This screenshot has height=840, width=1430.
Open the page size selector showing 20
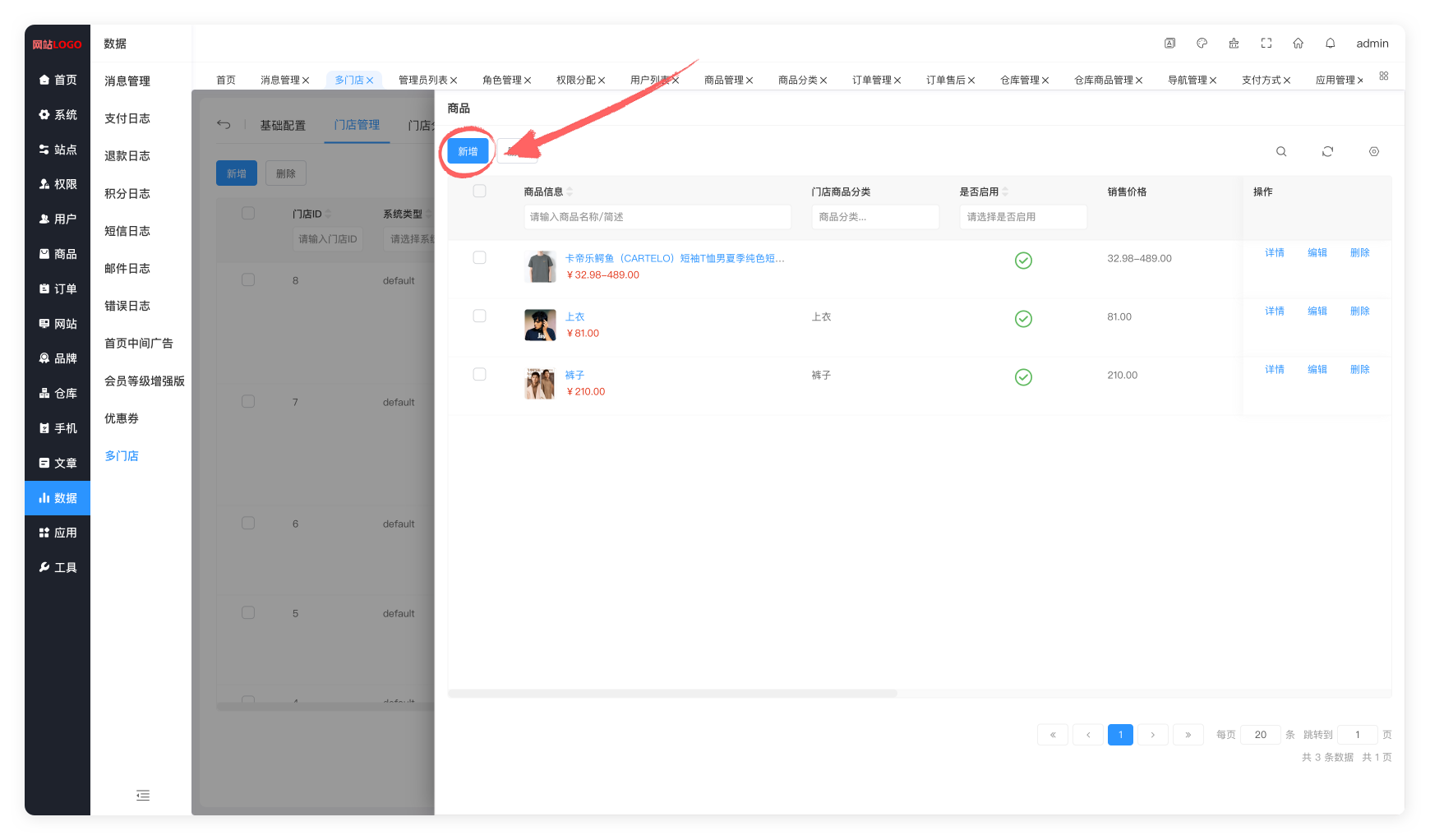(x=1260, y=735)
